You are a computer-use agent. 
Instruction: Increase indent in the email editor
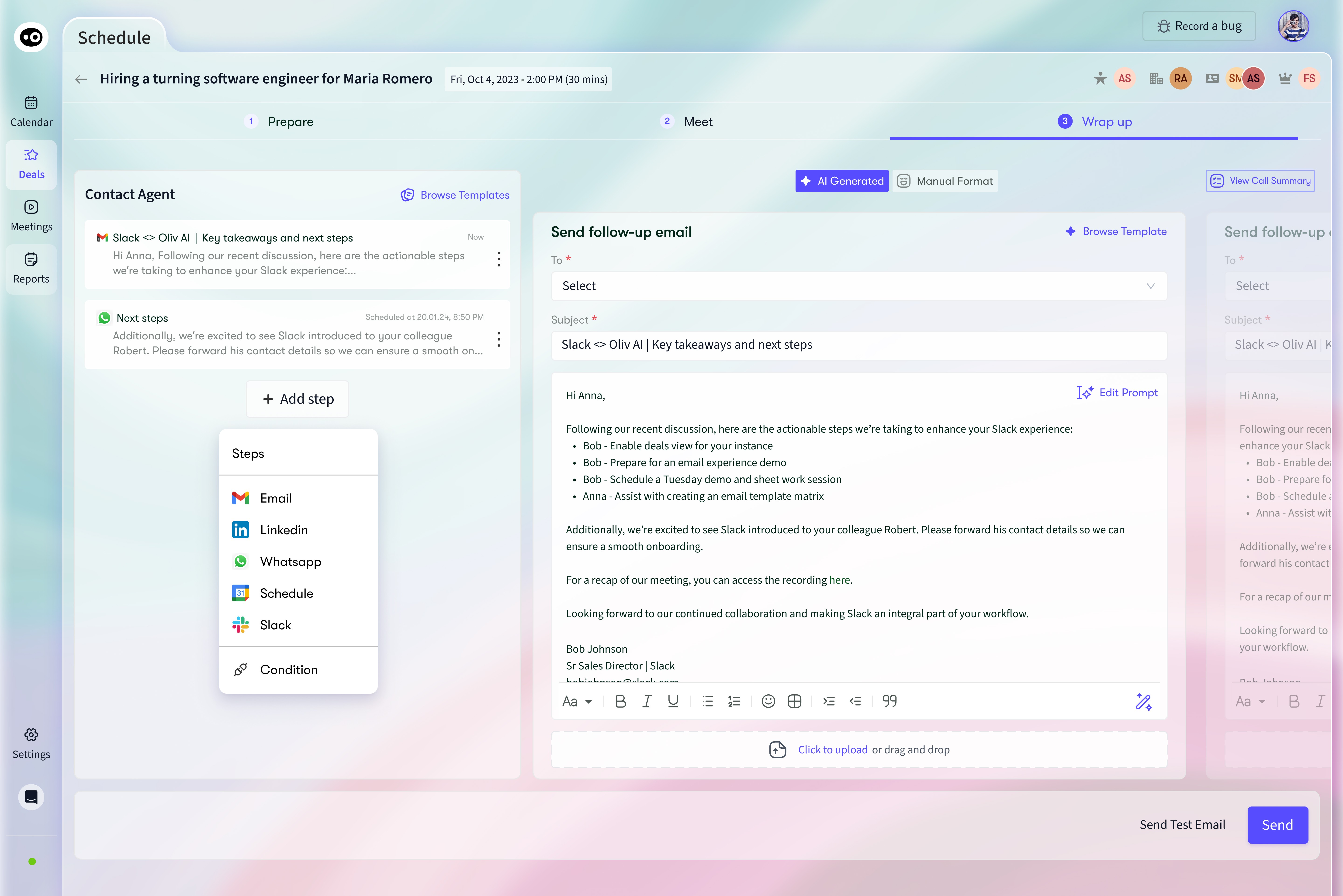pyautogui.click(x=829, y=701)
